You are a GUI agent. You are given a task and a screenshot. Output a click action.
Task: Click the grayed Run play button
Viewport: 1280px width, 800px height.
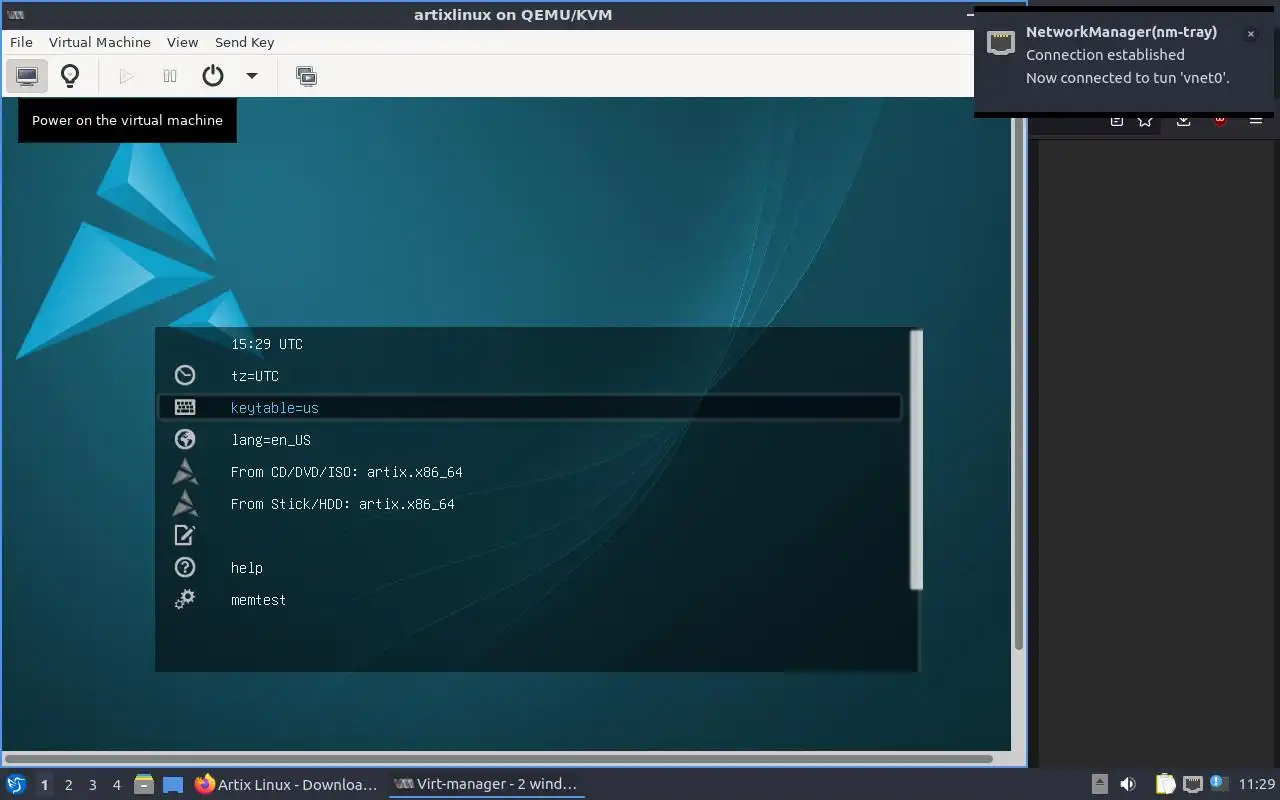pyautogui.click(x=126, y=76)
